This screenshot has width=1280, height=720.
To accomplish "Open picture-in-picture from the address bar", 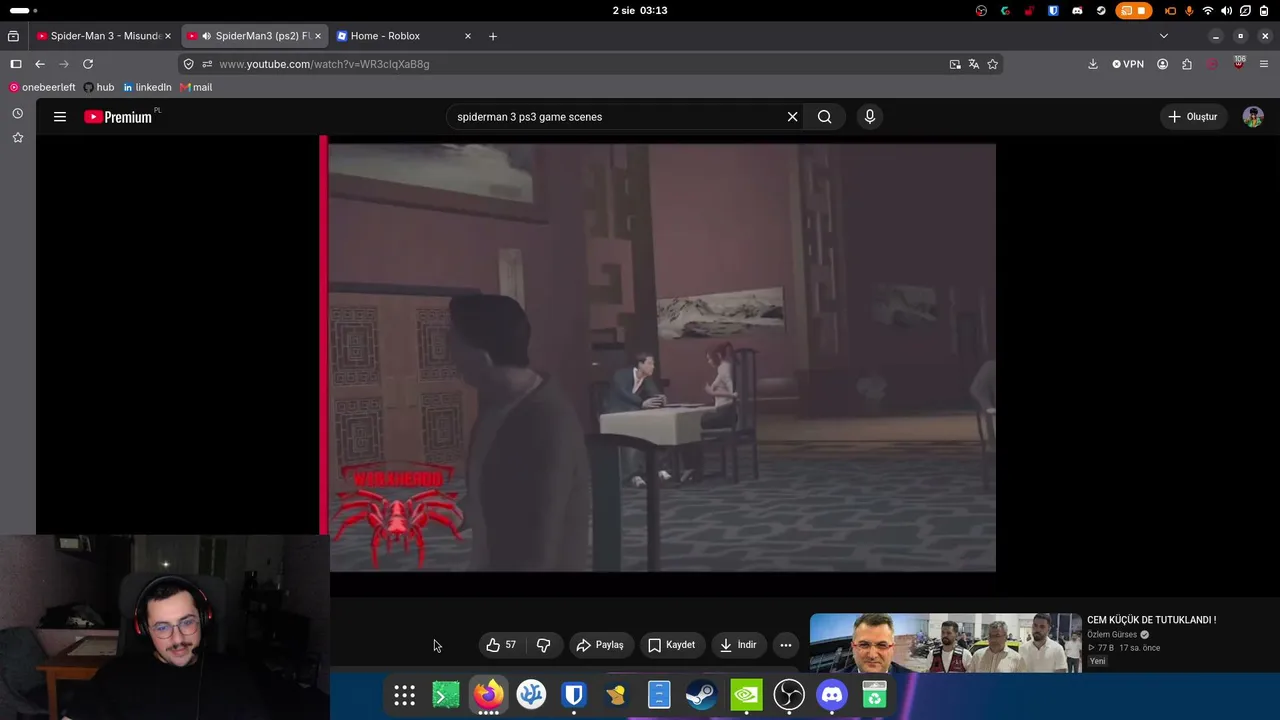I will pyautogui.click(x=955, y=64).
